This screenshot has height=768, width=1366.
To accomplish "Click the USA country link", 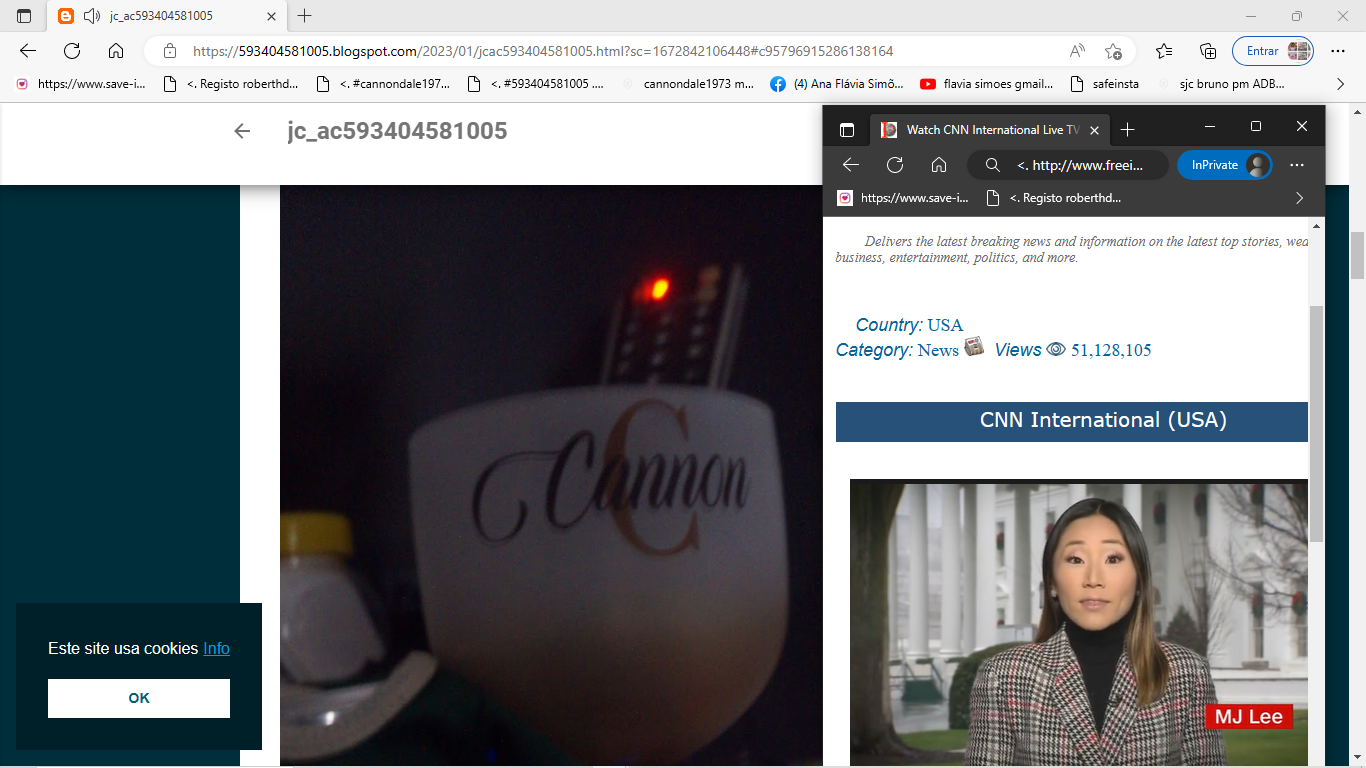I will coord(945,325).
